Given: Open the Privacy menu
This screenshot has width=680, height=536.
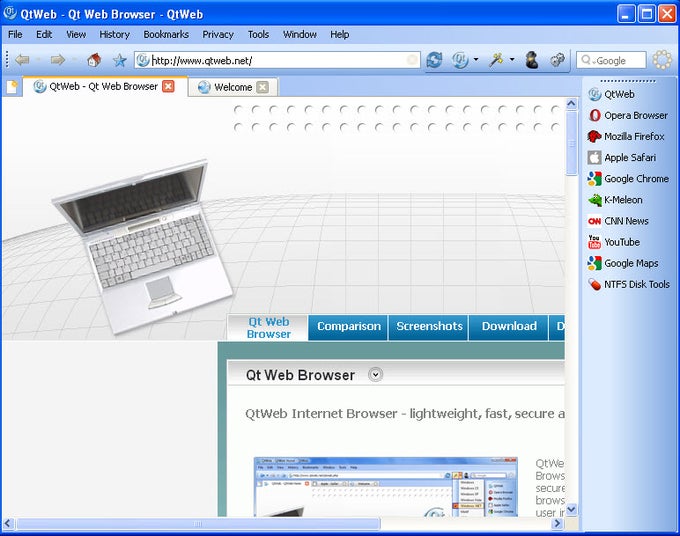Looking at the screenshot, I should click(218, 34).
